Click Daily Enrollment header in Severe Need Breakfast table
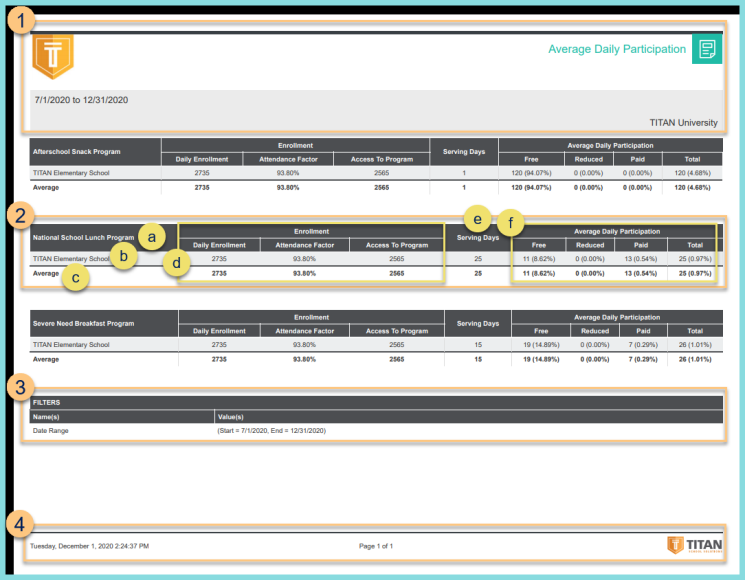The height and width of the screenshot is (580, 745). [x=219, y=331]
